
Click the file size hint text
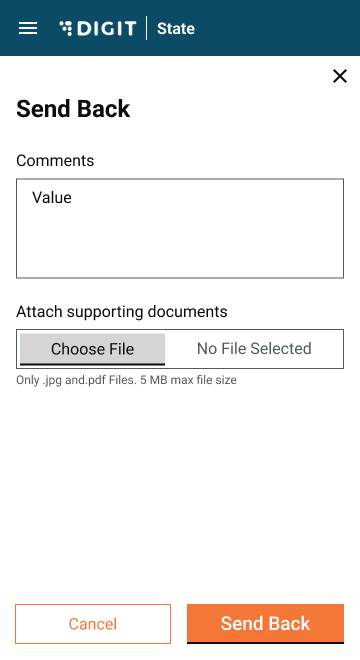point(126,380)
